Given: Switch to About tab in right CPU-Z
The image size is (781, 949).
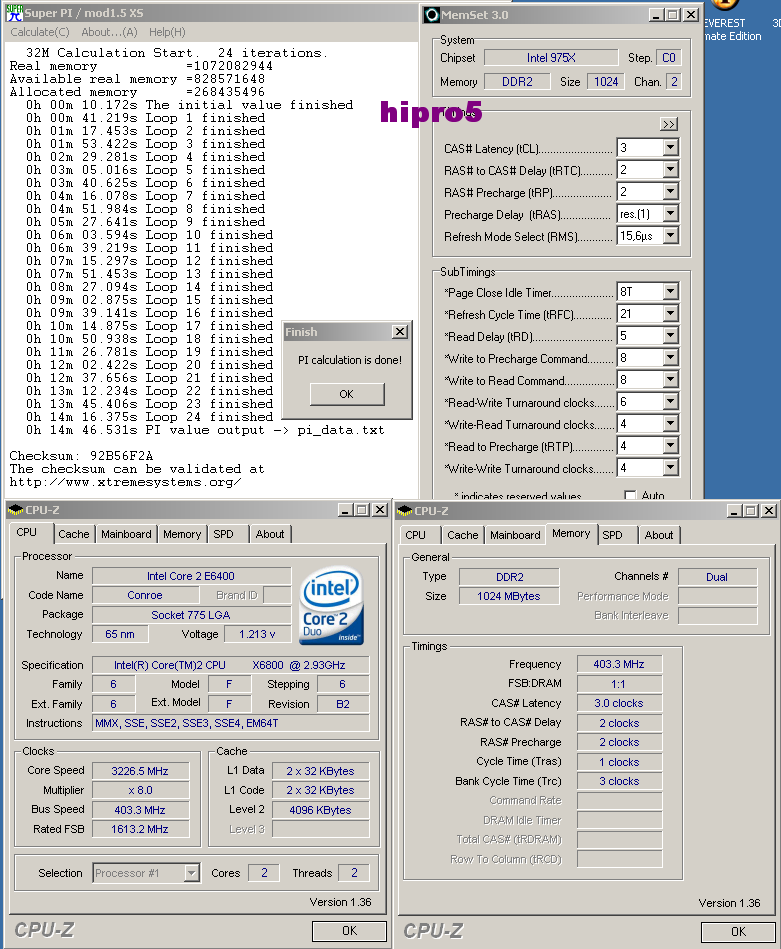Looking at the screenshot, I should point(659,535).
